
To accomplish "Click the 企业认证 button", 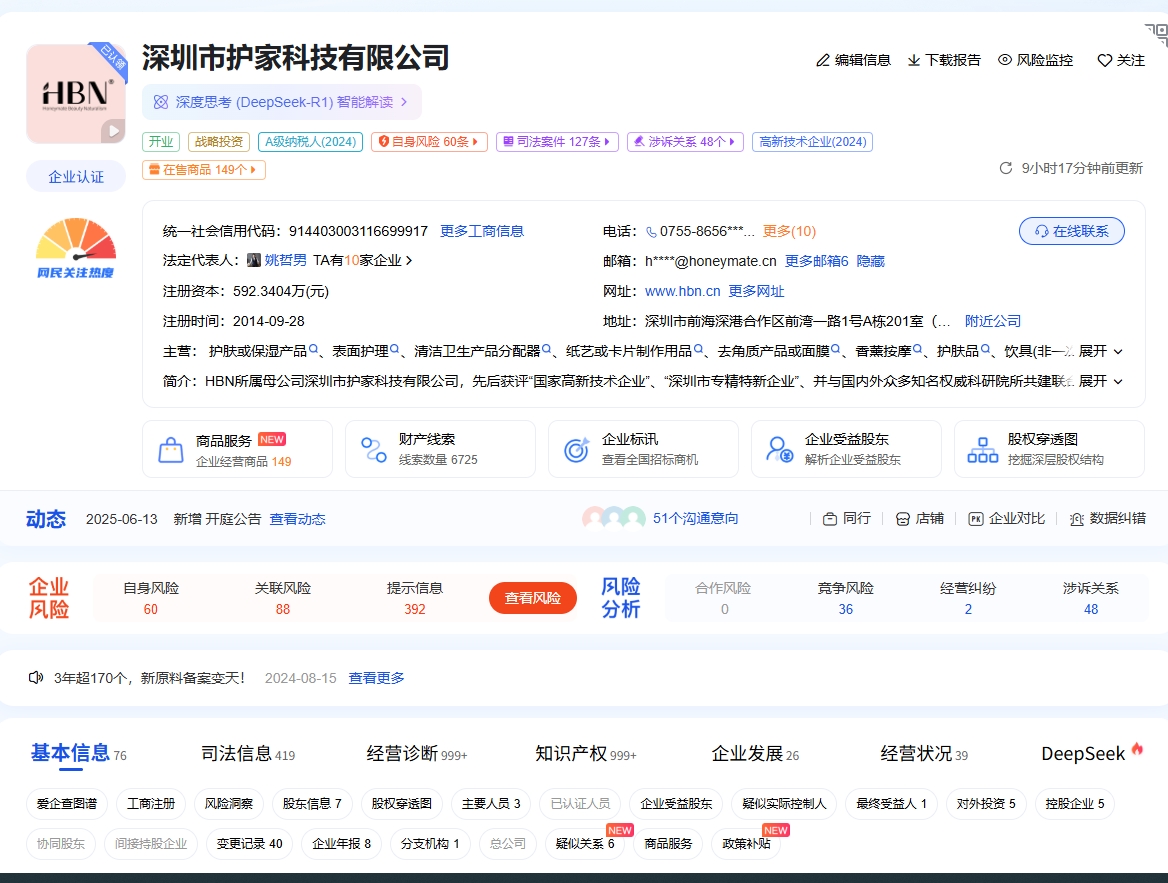I will [76, 177].
